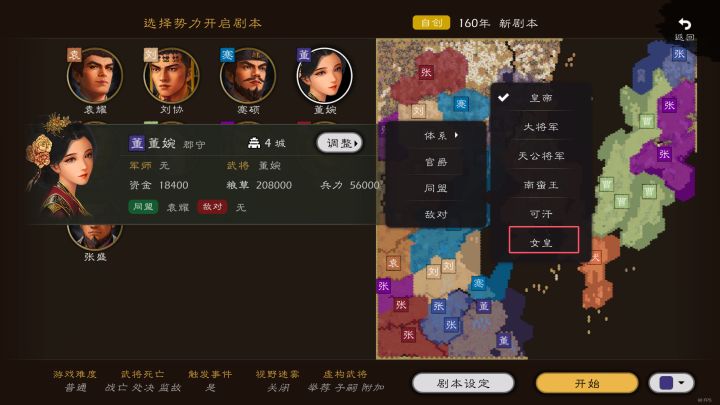Open the 同盟 menu entry
Viewport: 720px width, 405px height.
click(x=436, y=188)
